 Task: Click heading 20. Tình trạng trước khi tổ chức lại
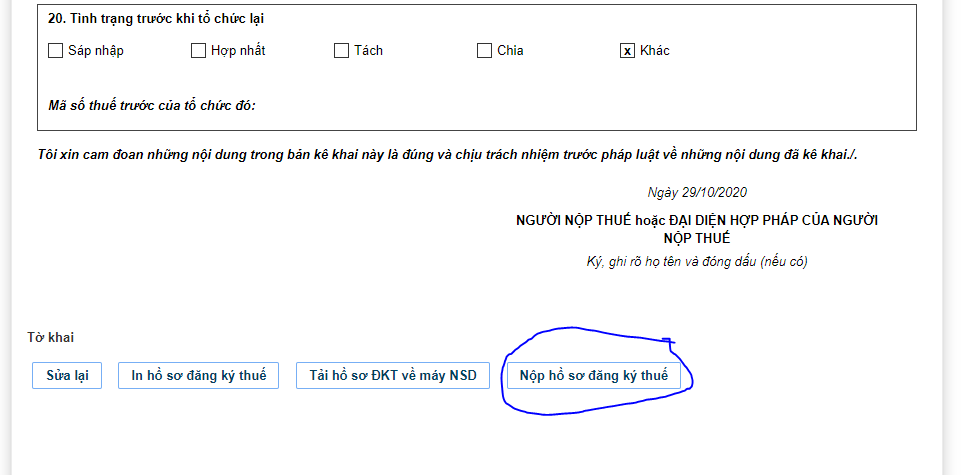pos(156,19)
